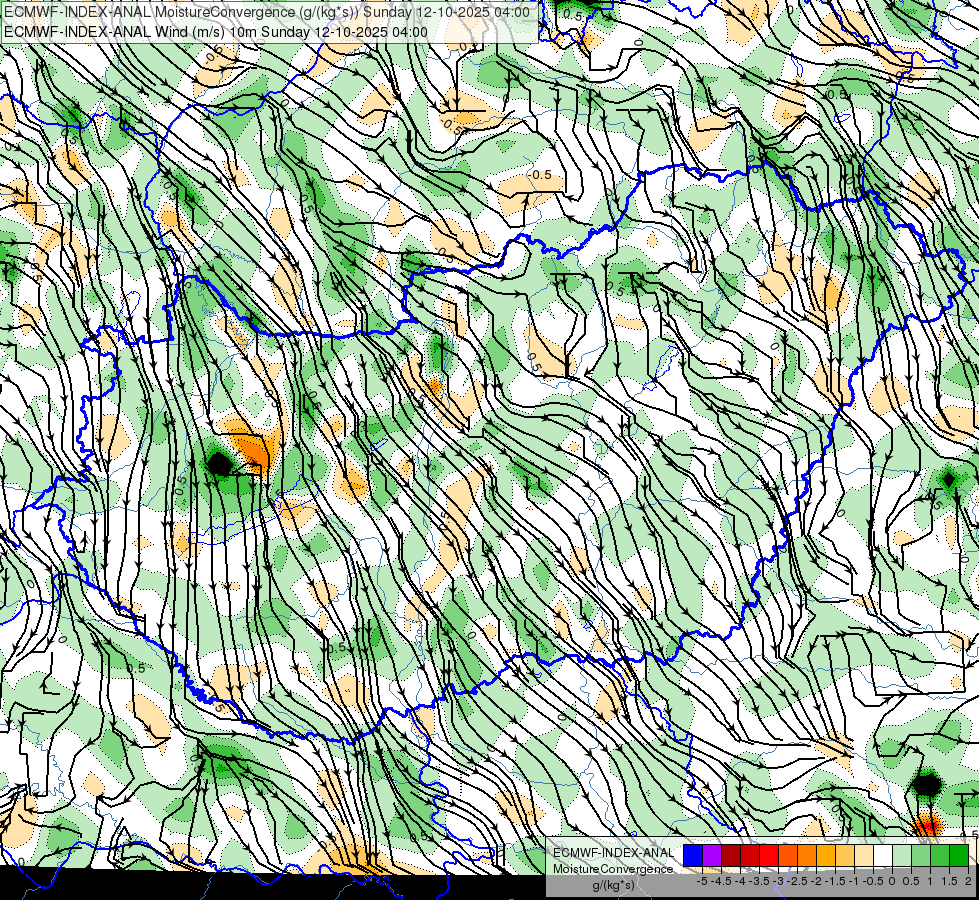Pick the pale peach swatch between -1 and -0.5

pos(864,856)
